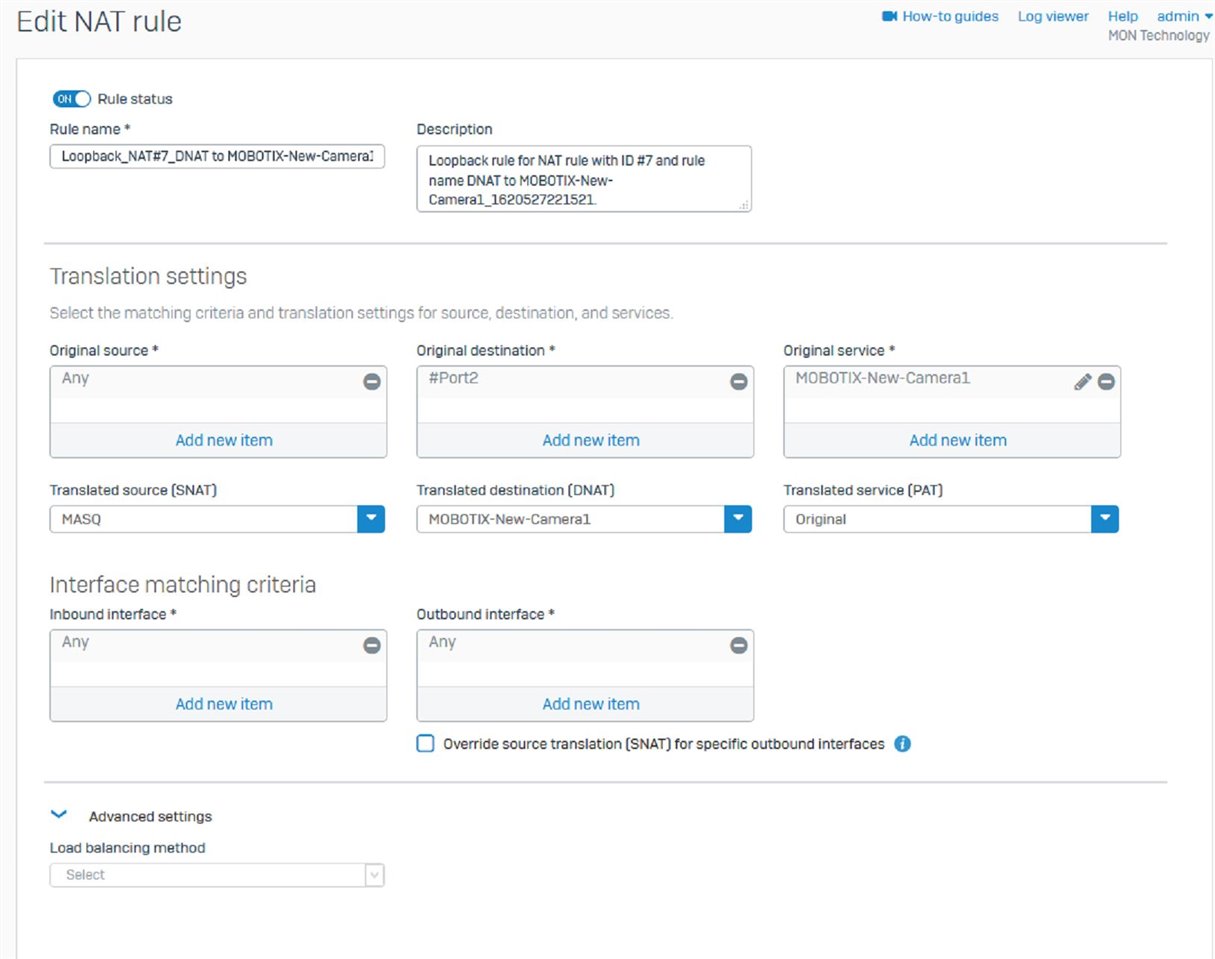
Task: Toggle the Rule status switch off
Action: point(72,99)
